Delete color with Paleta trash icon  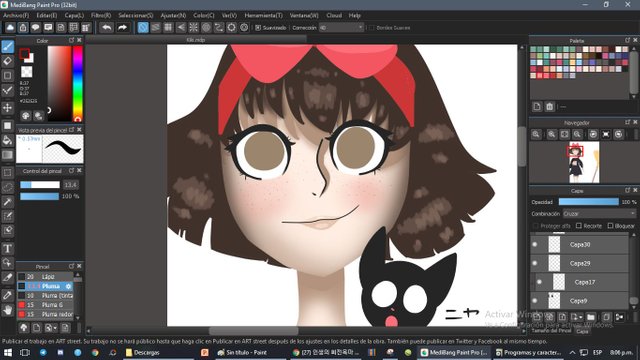pyautogui.click(x=549, y=107)
